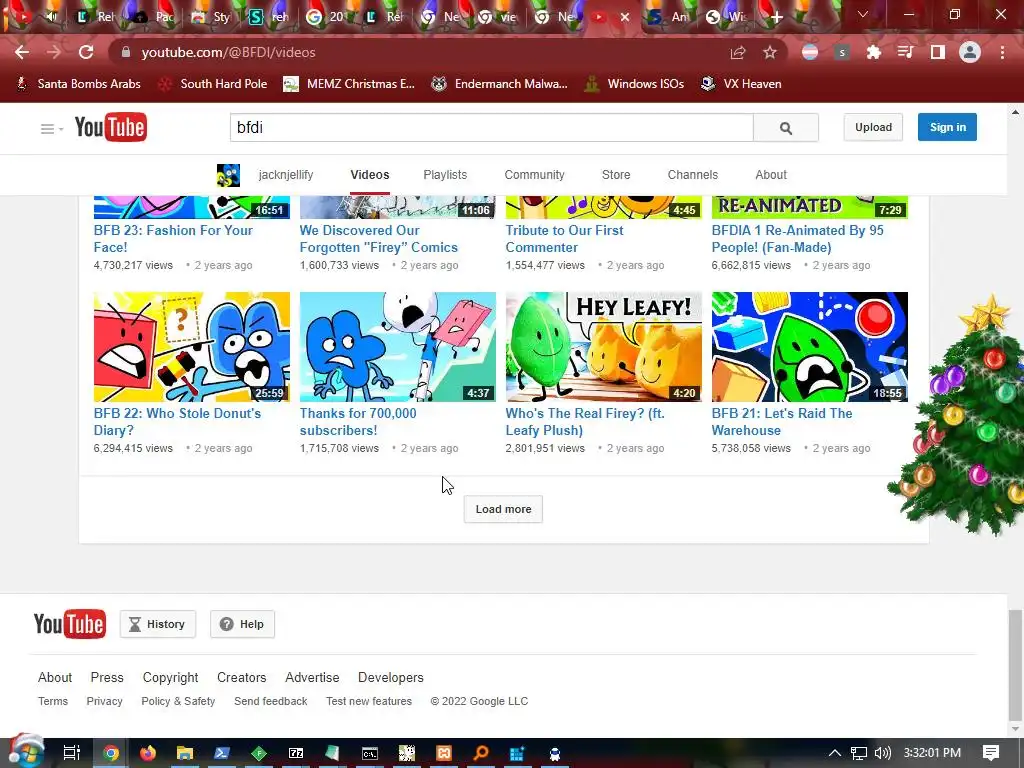Reload the current page

(x=86, y=52)
